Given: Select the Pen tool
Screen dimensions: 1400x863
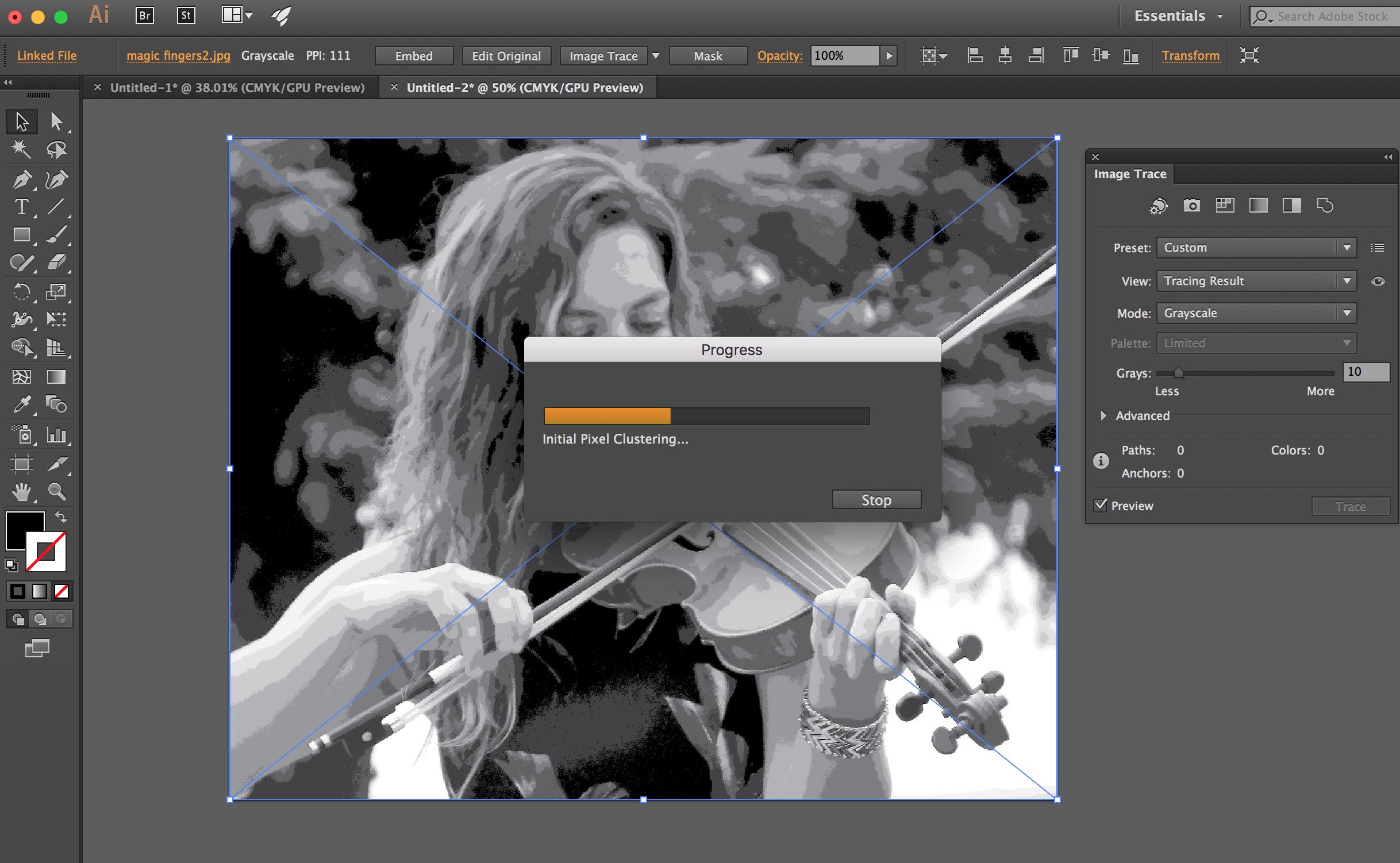Looking at the screenshot, I should (x=22, y=179).
